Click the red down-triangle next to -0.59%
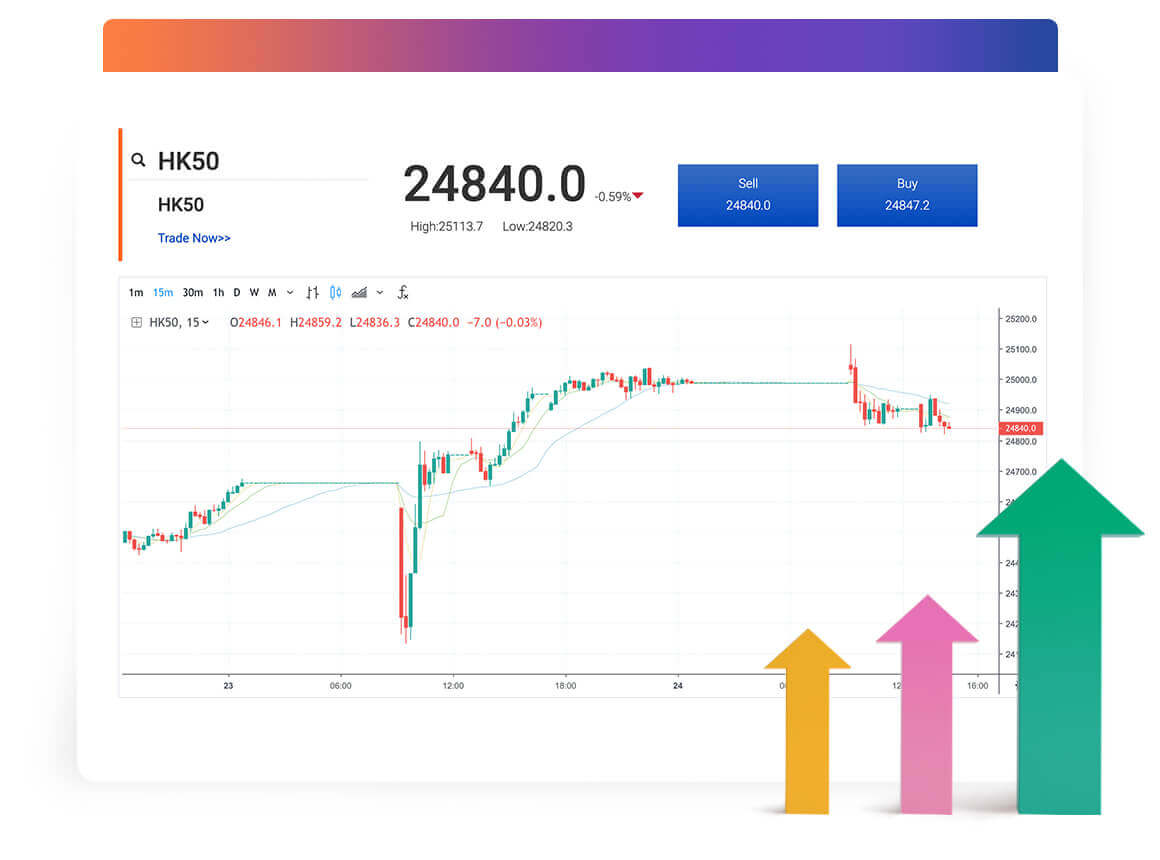This screenshot has width=1160, height=860. click(x=638, y=196)
